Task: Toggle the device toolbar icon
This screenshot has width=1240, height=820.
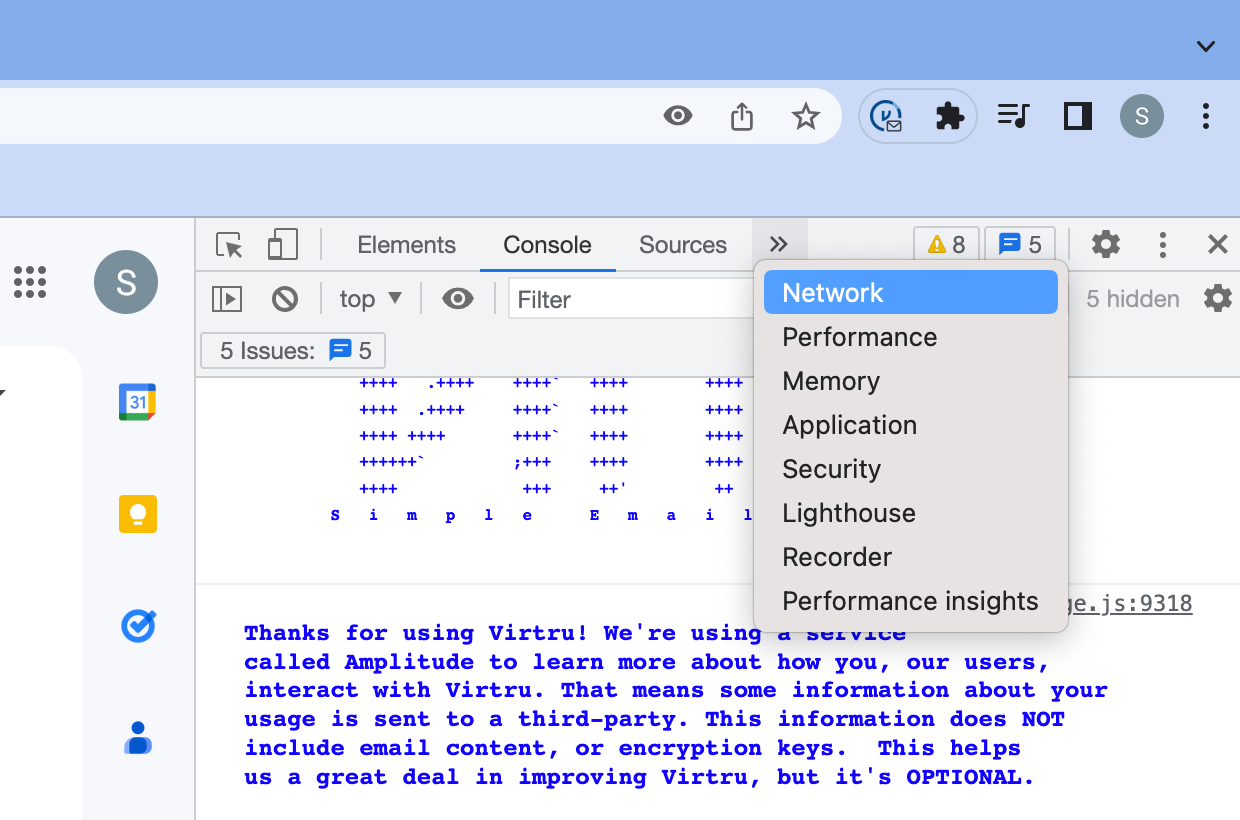Action: tap(283, 245)
